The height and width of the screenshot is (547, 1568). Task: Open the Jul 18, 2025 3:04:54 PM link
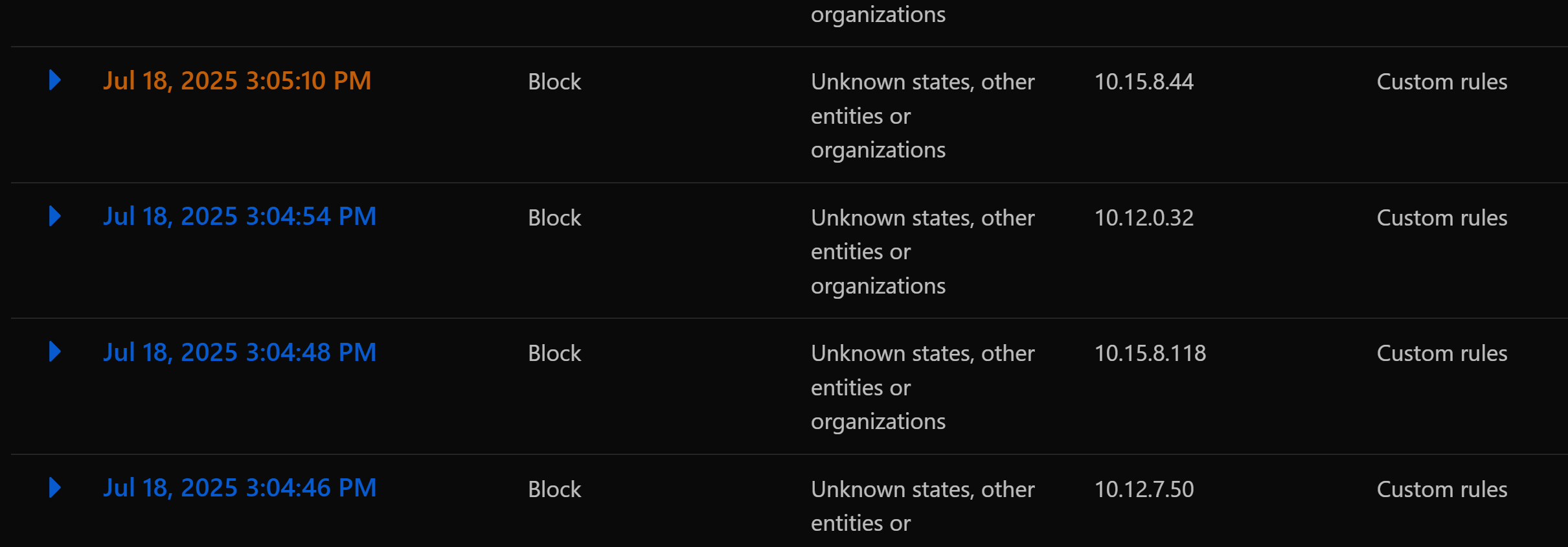pyautogui.click(x=240, y=216)
